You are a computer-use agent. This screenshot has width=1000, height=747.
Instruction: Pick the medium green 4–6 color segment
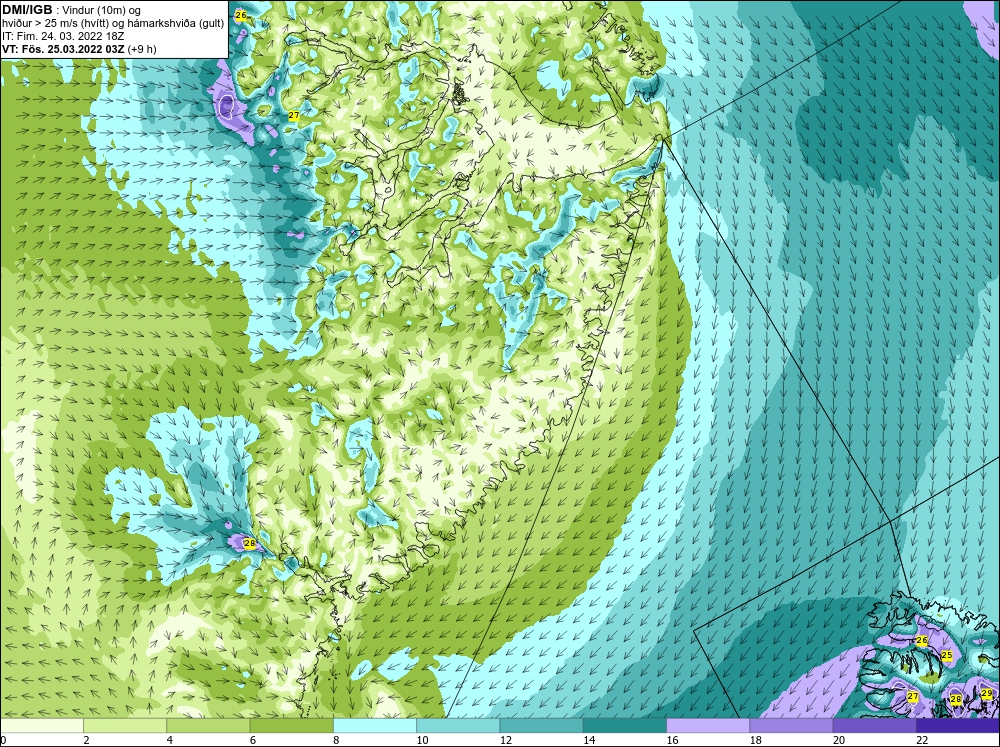pyautogui.click(x=208, y=726)
